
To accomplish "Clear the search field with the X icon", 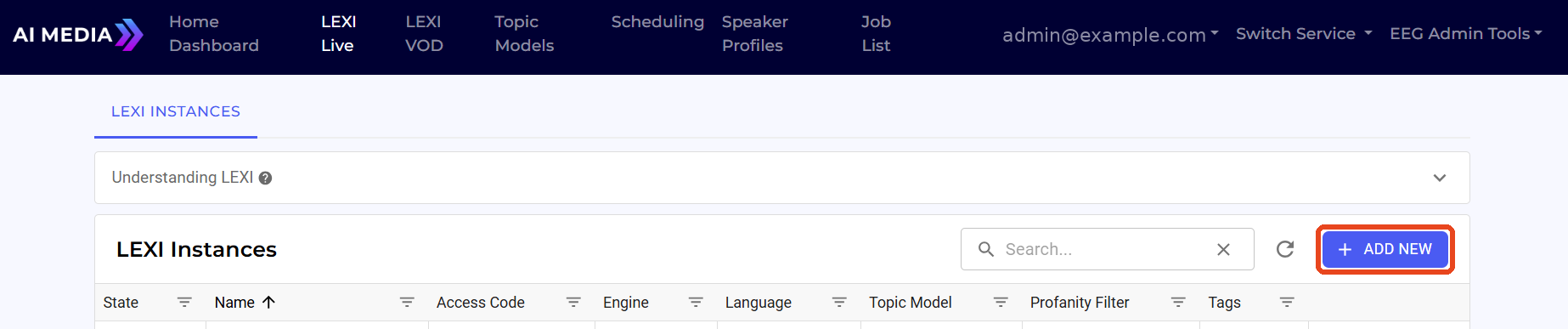I will [1223, 249].
